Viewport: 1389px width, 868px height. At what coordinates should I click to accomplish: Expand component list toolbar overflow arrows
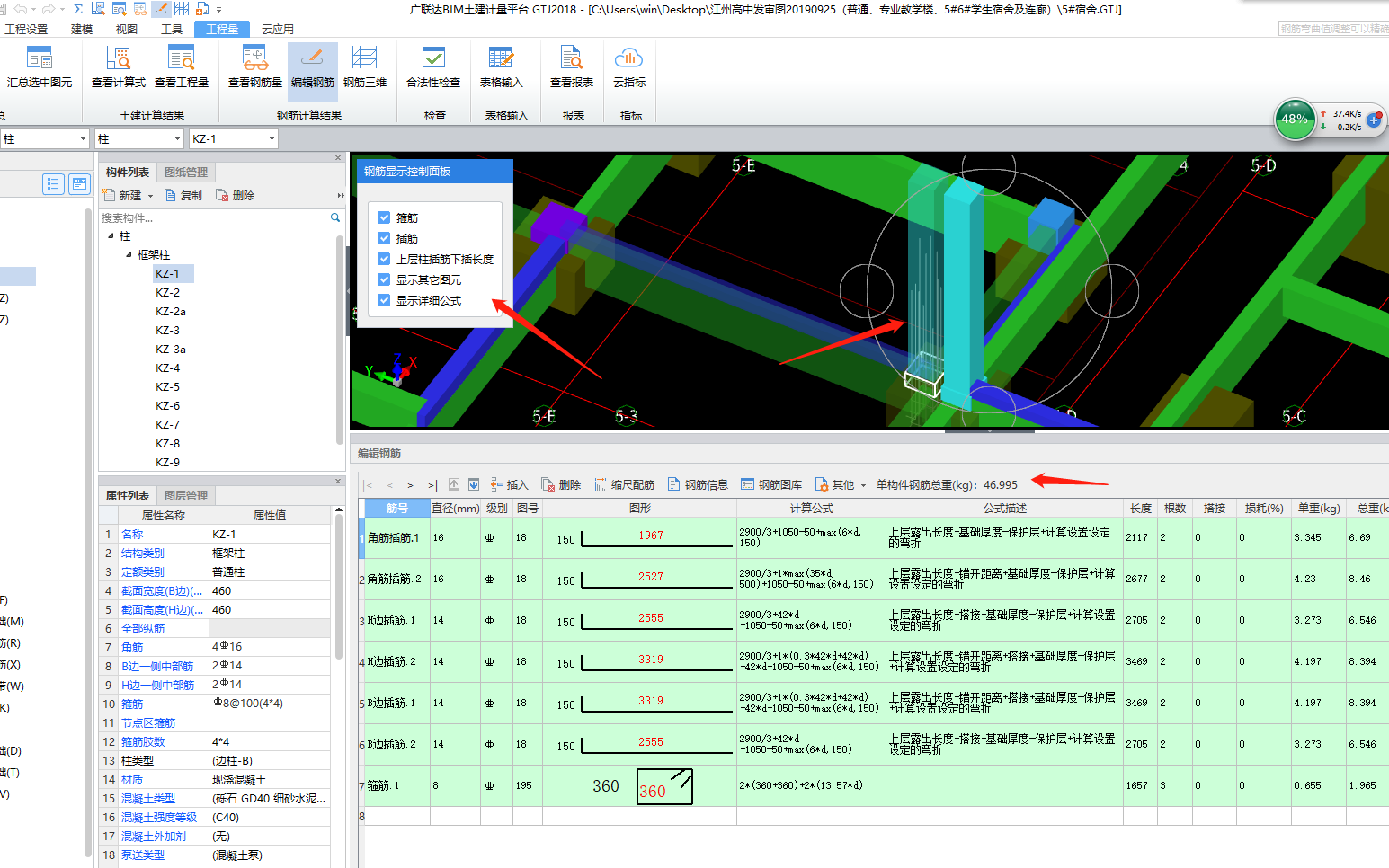click(341, 196)
